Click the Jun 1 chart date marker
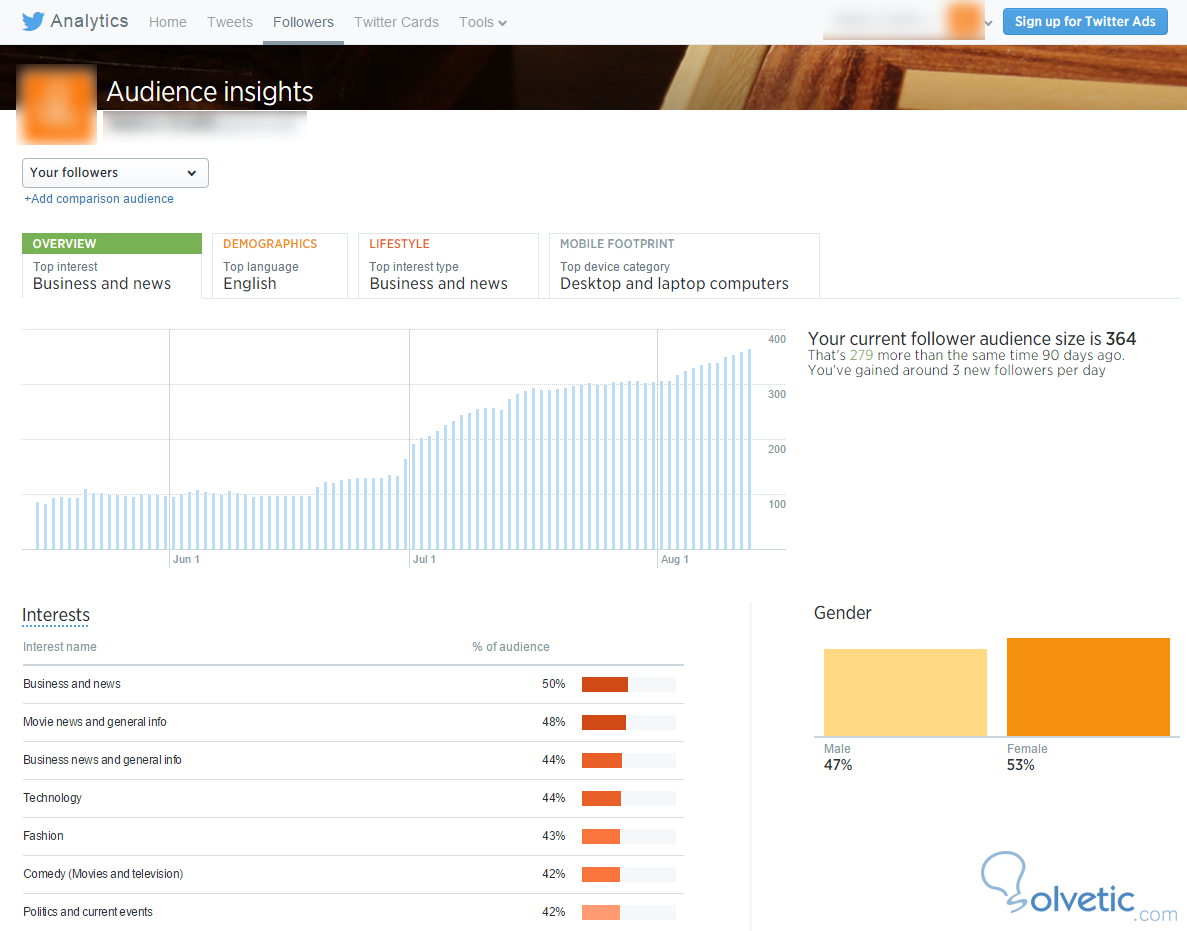 (x=186, y=559)
